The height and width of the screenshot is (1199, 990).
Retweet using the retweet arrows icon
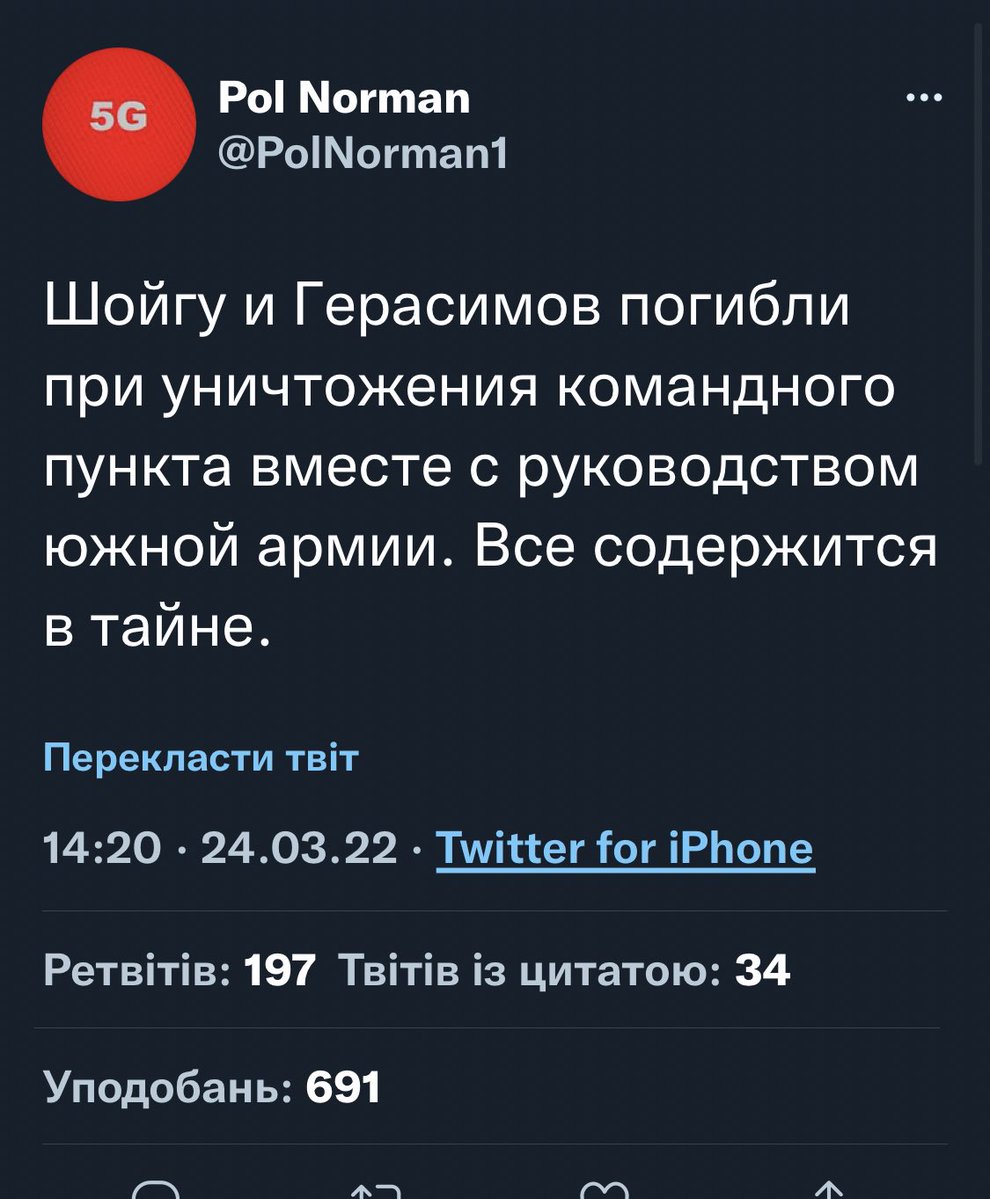pos(377,1190)
